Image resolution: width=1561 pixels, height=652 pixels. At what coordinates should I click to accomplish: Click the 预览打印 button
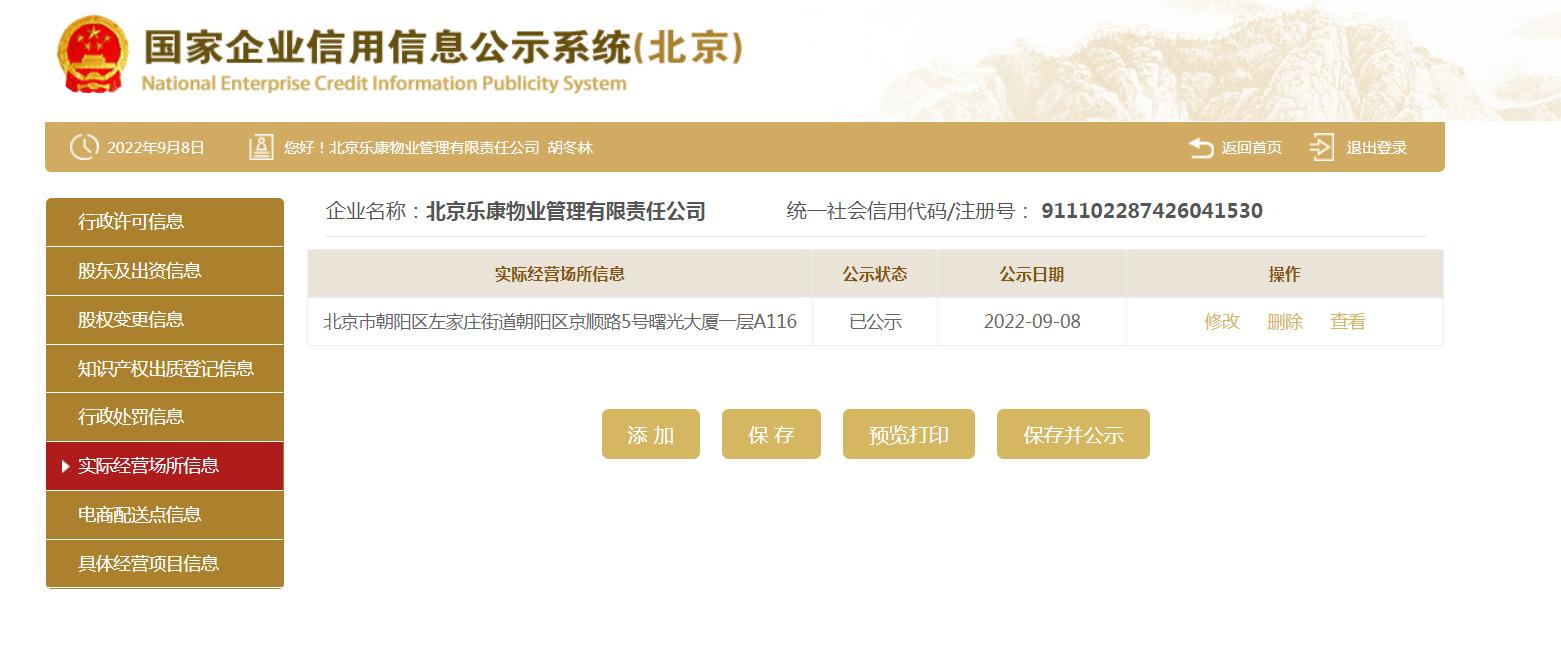(909, 434)
